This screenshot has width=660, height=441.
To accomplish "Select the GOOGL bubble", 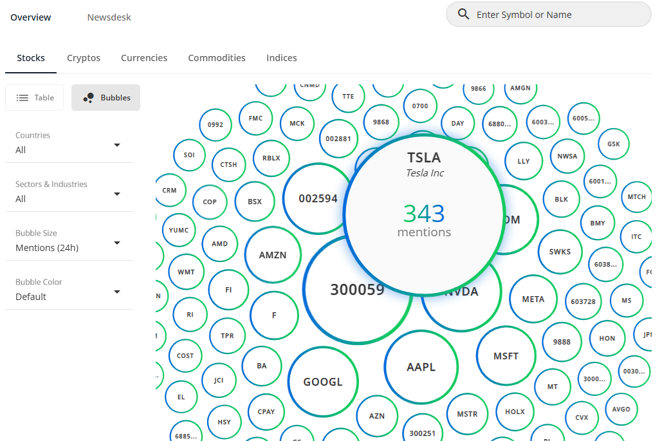I will click(323, 382).
